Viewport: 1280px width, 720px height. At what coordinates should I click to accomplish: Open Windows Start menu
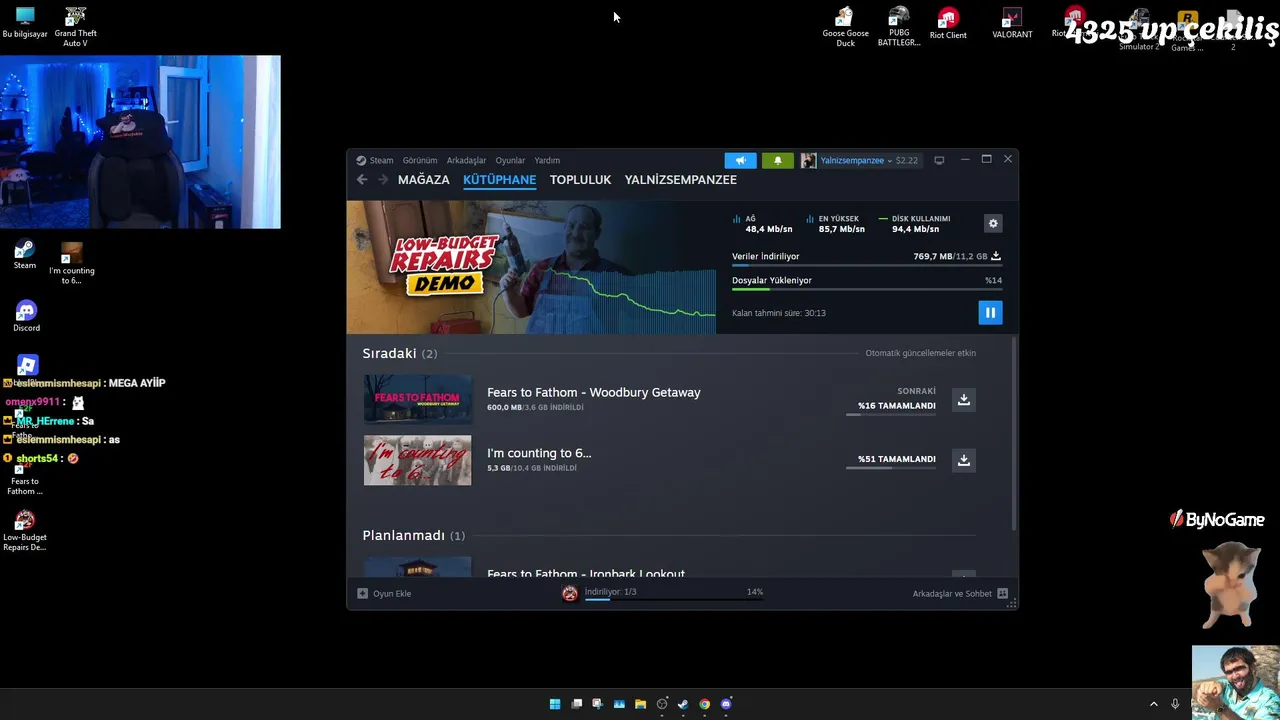point(555,704)
